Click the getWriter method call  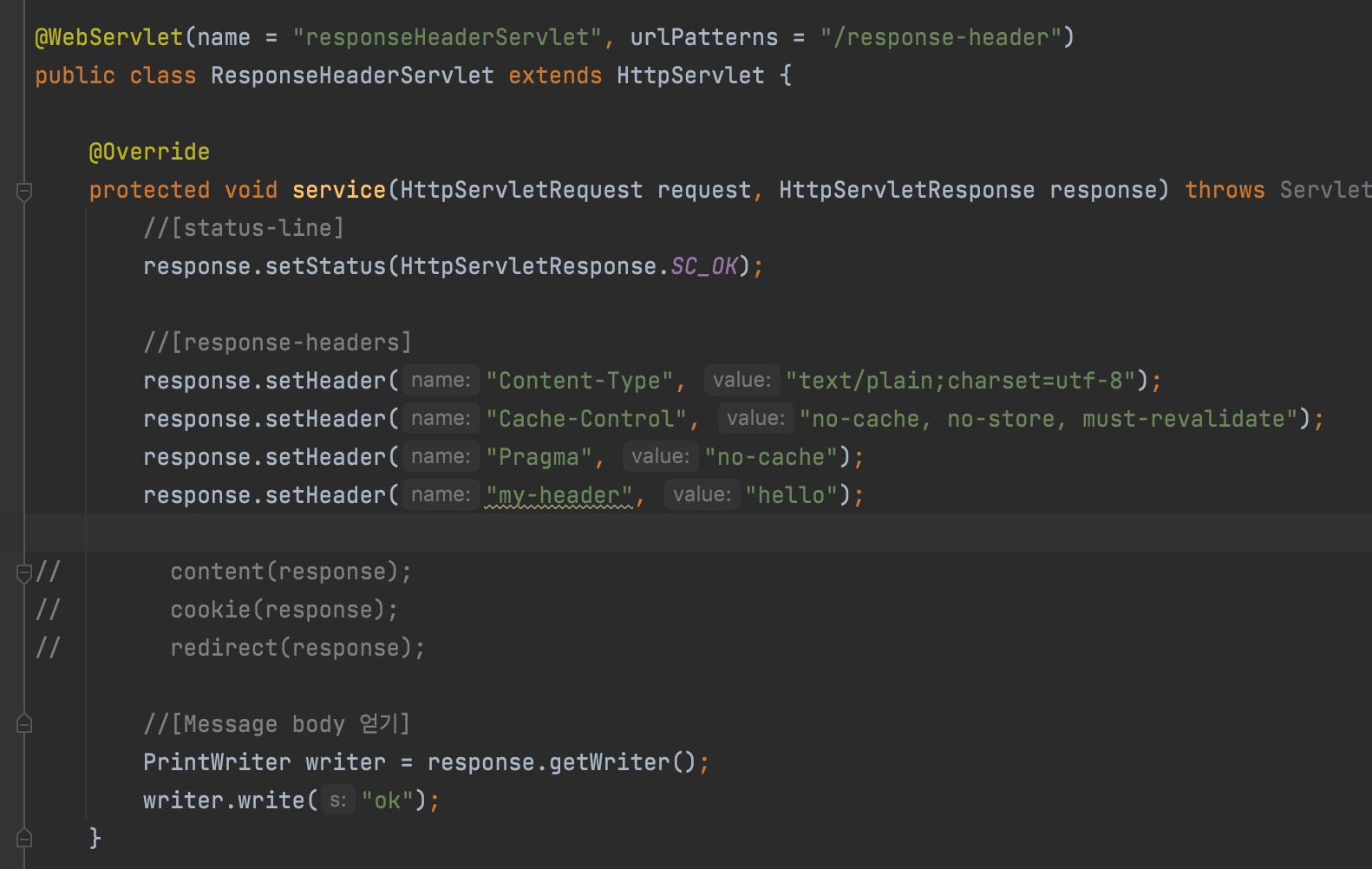point(610,762)
